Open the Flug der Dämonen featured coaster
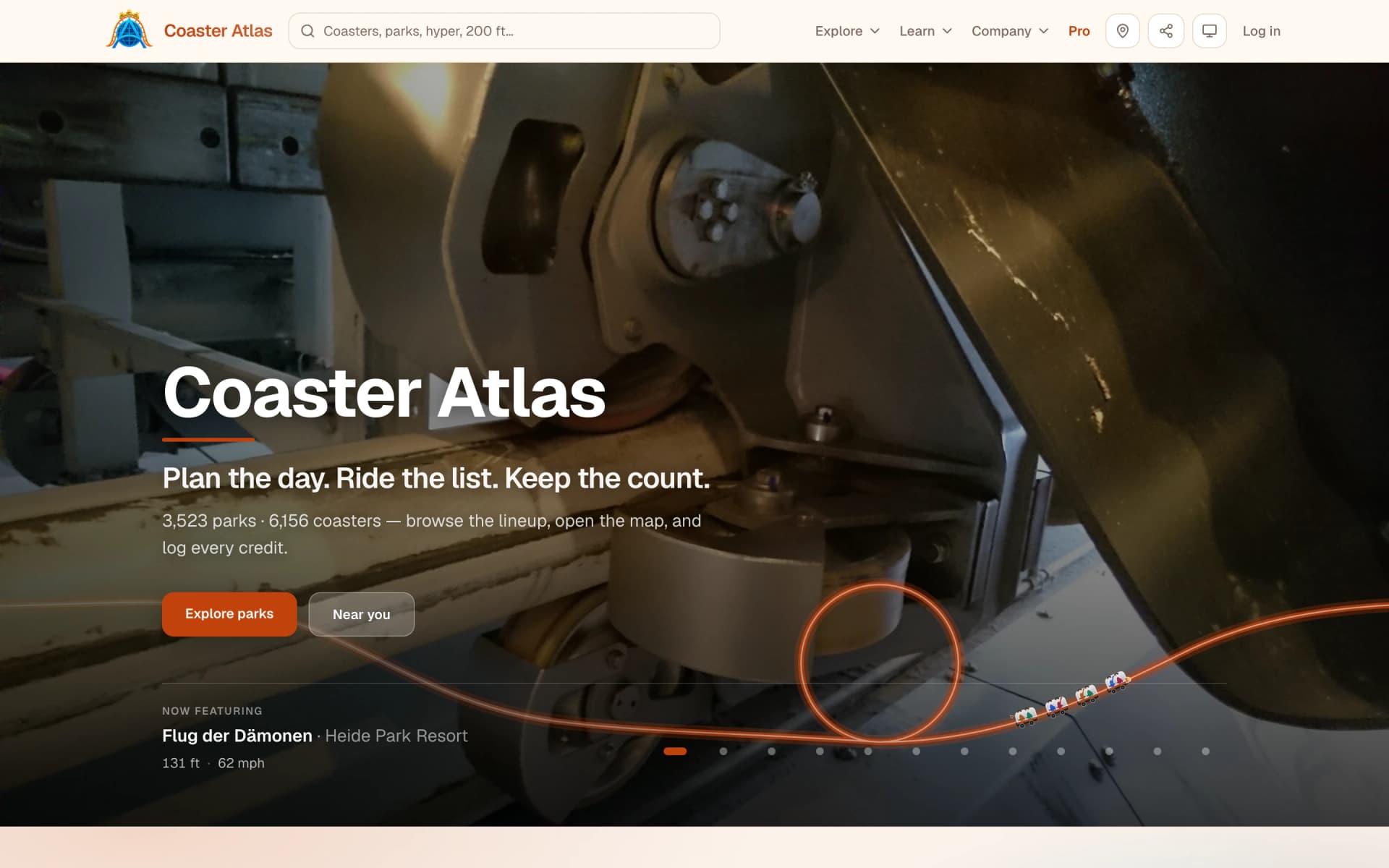This screenshot has height=868, width=1389. (237, 736)
